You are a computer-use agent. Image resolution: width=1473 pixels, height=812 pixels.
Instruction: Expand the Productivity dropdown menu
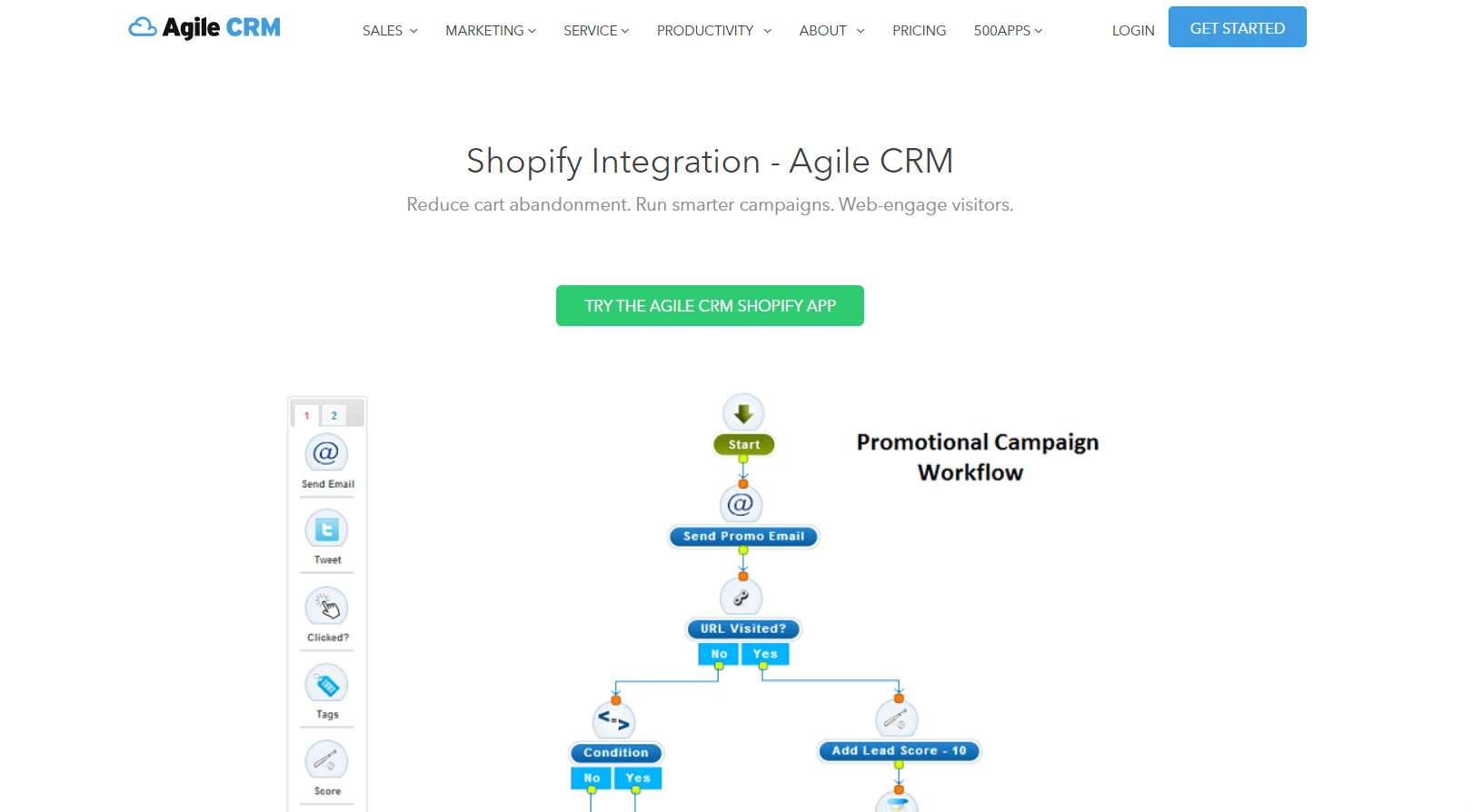(714, 30)
